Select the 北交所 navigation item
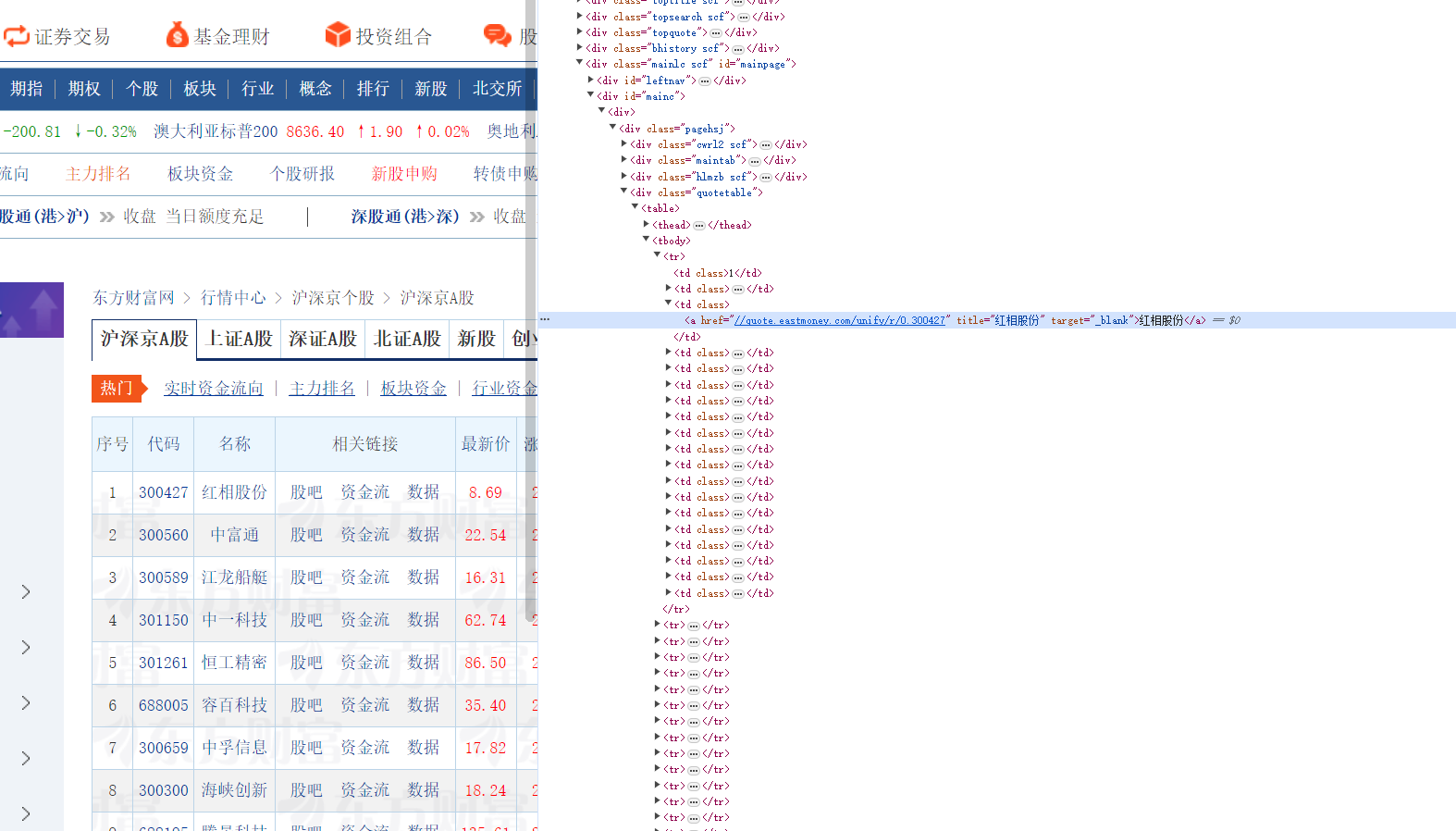Viewport: 1456px width, 831px height. click(x=498, y=89)
